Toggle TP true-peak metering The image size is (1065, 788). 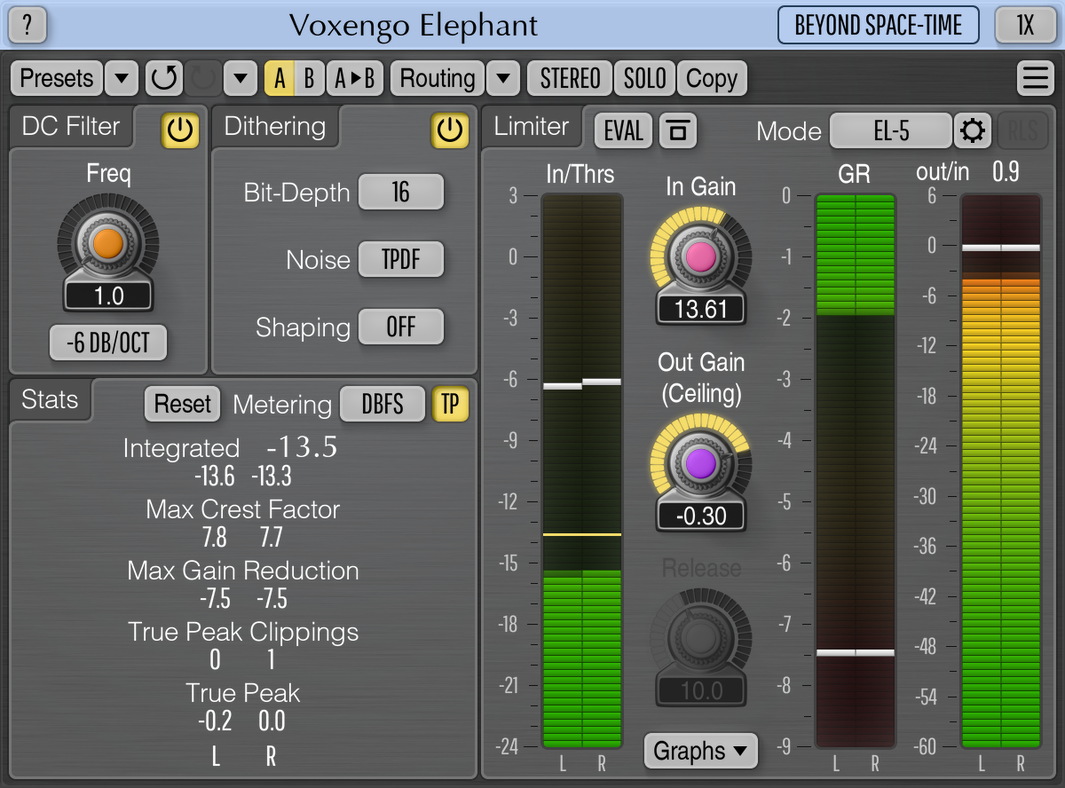pyautogui.click(x=451, y=404)
